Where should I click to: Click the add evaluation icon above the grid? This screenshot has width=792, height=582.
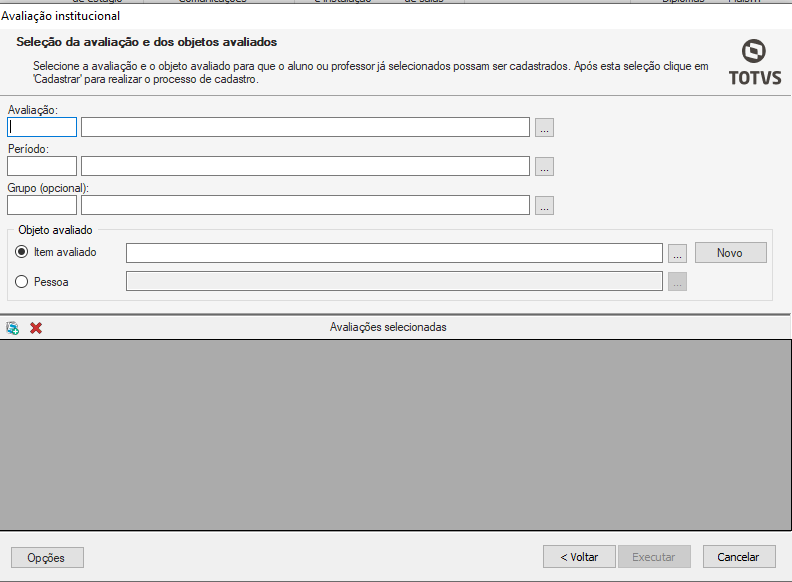(13, 327)
